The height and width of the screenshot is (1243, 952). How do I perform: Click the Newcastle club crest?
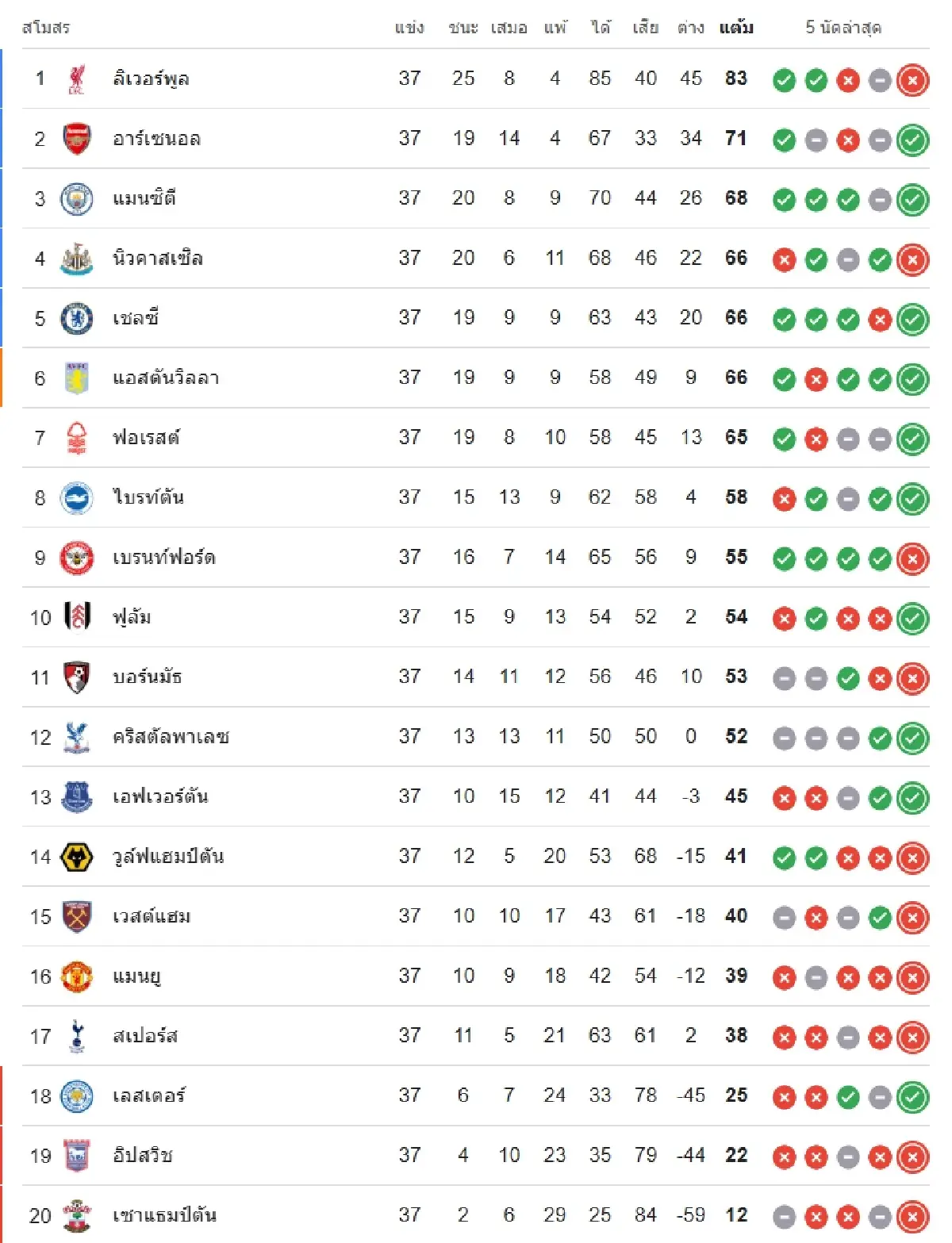[77, 259]
